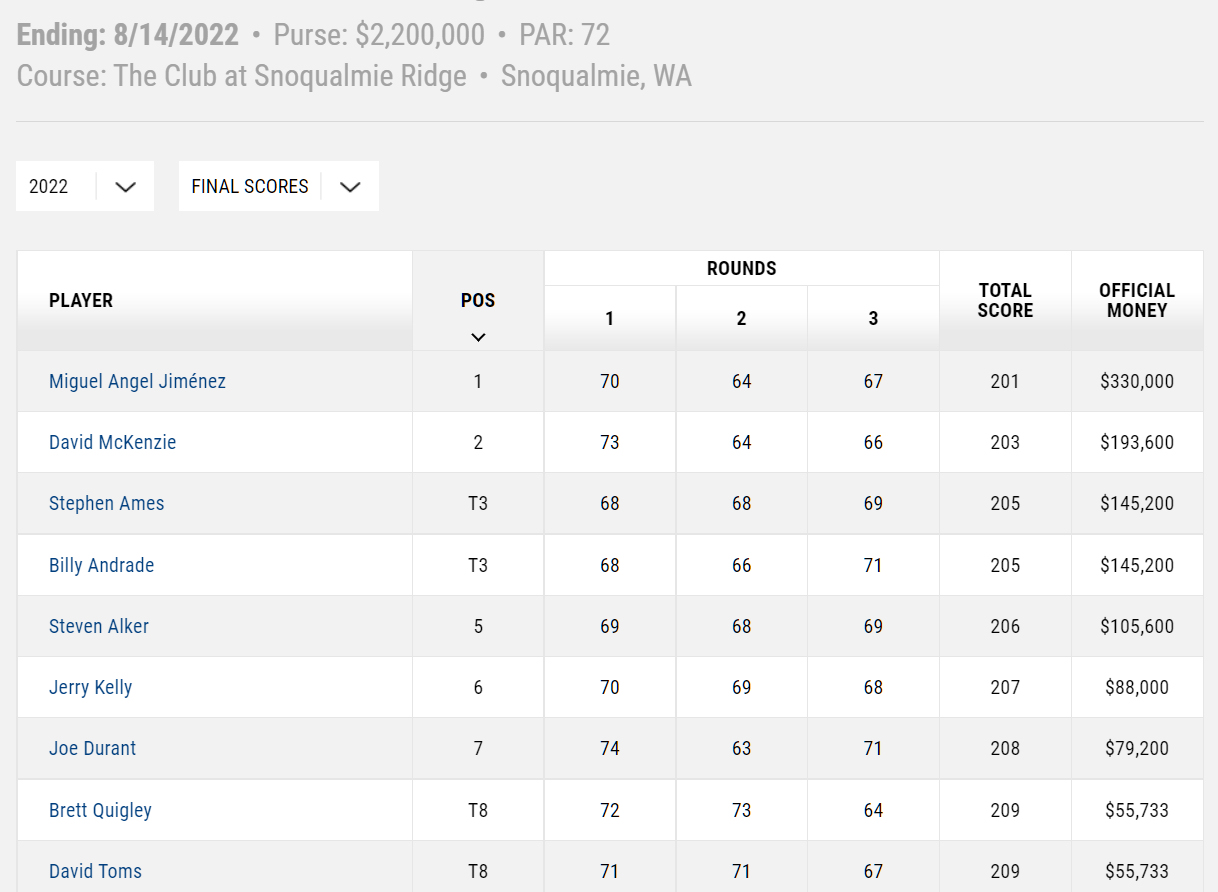Viewport: 1218px width, 892px height.
Task: Click the TOTAL SCORE column header
Action: point(1005,300)
